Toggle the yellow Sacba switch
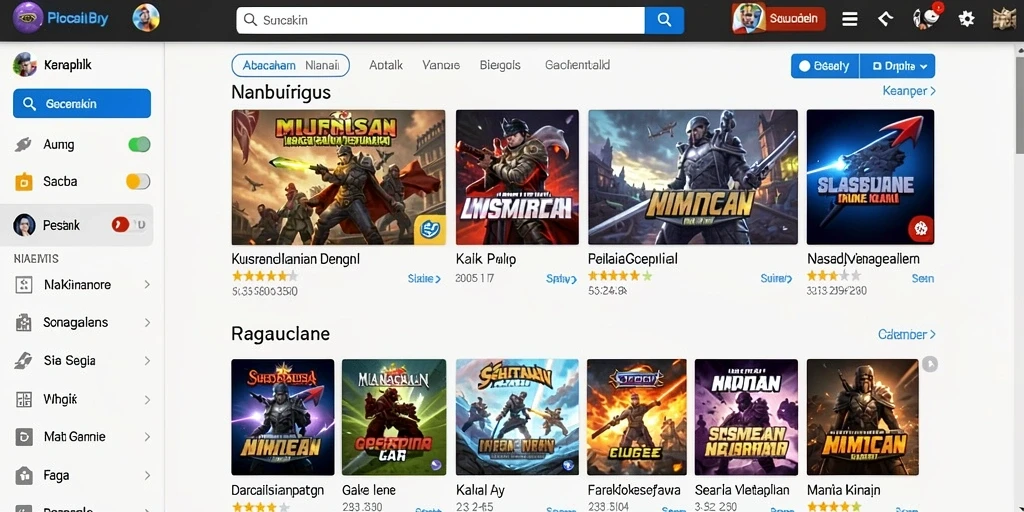Image resolution: width=1024 pixels, height=512 pixels. click(138, 182)
